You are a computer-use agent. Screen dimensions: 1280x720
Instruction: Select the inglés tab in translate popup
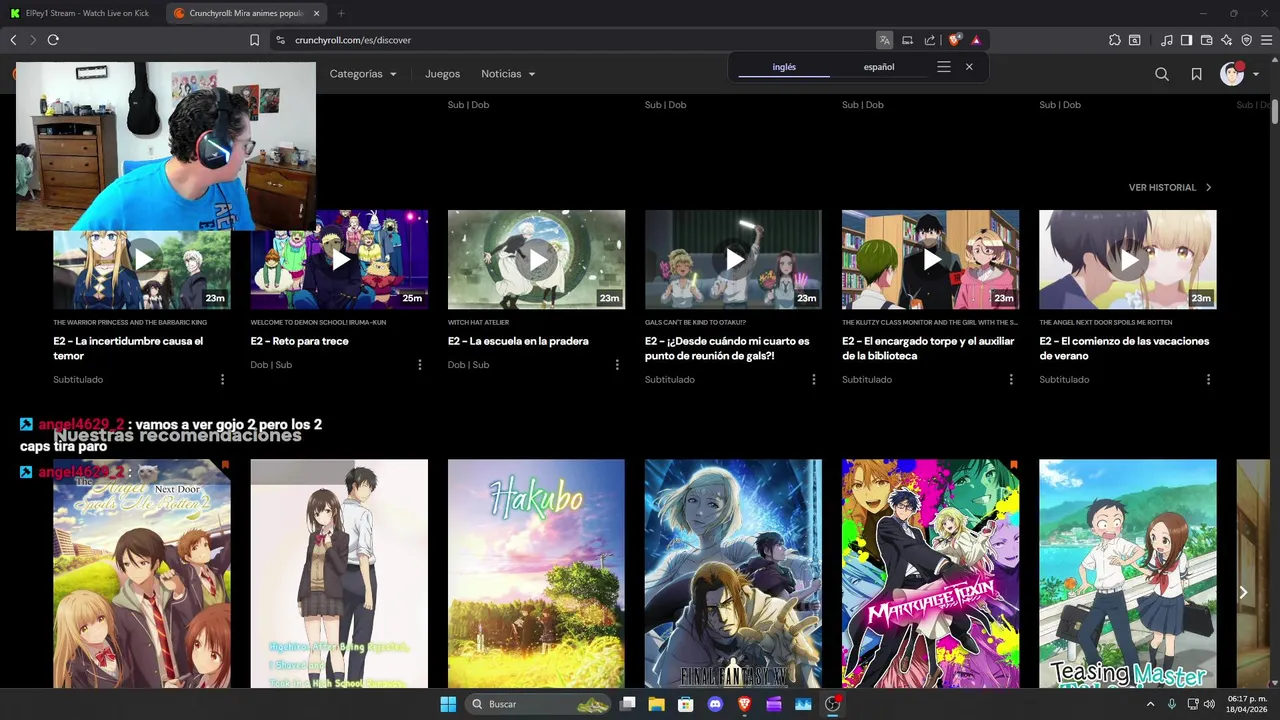click(x=784, y=67)
